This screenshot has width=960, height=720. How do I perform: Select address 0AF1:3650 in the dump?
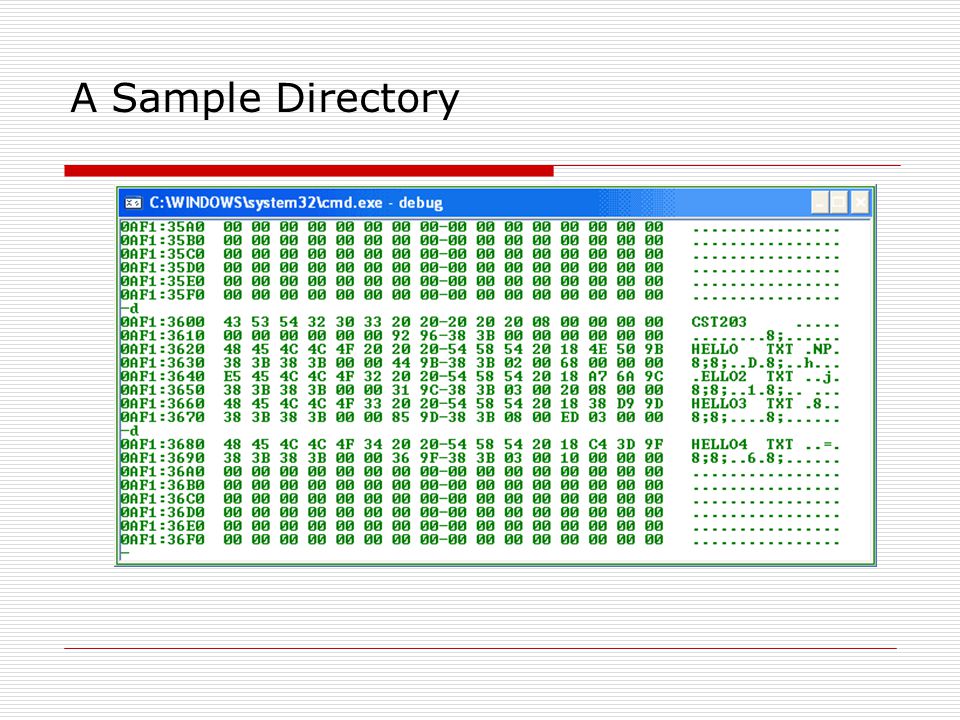coord(162,389)
